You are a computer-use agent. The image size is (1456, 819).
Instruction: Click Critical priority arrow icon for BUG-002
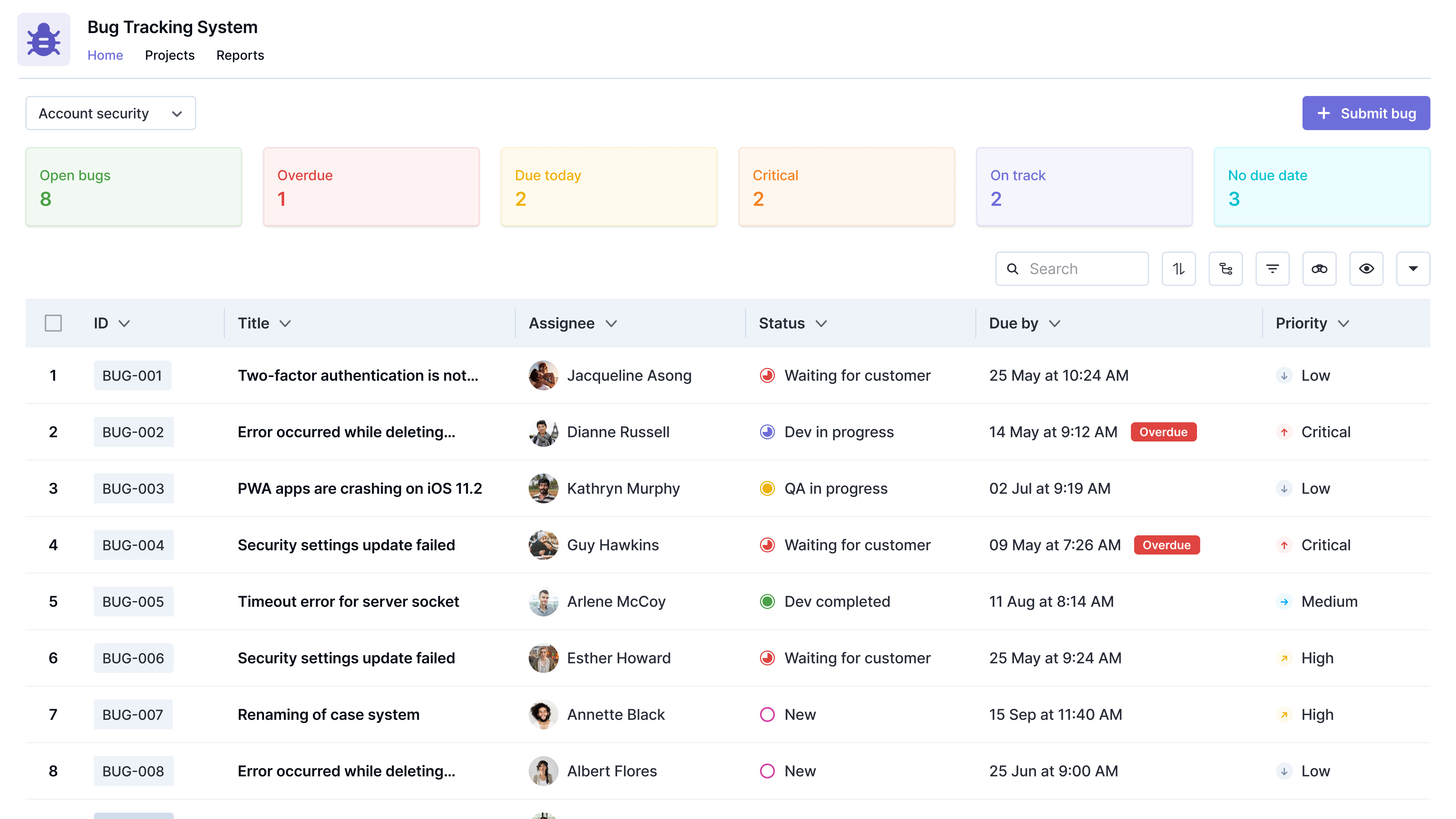pyautogui.click(x=1284, y=432)
